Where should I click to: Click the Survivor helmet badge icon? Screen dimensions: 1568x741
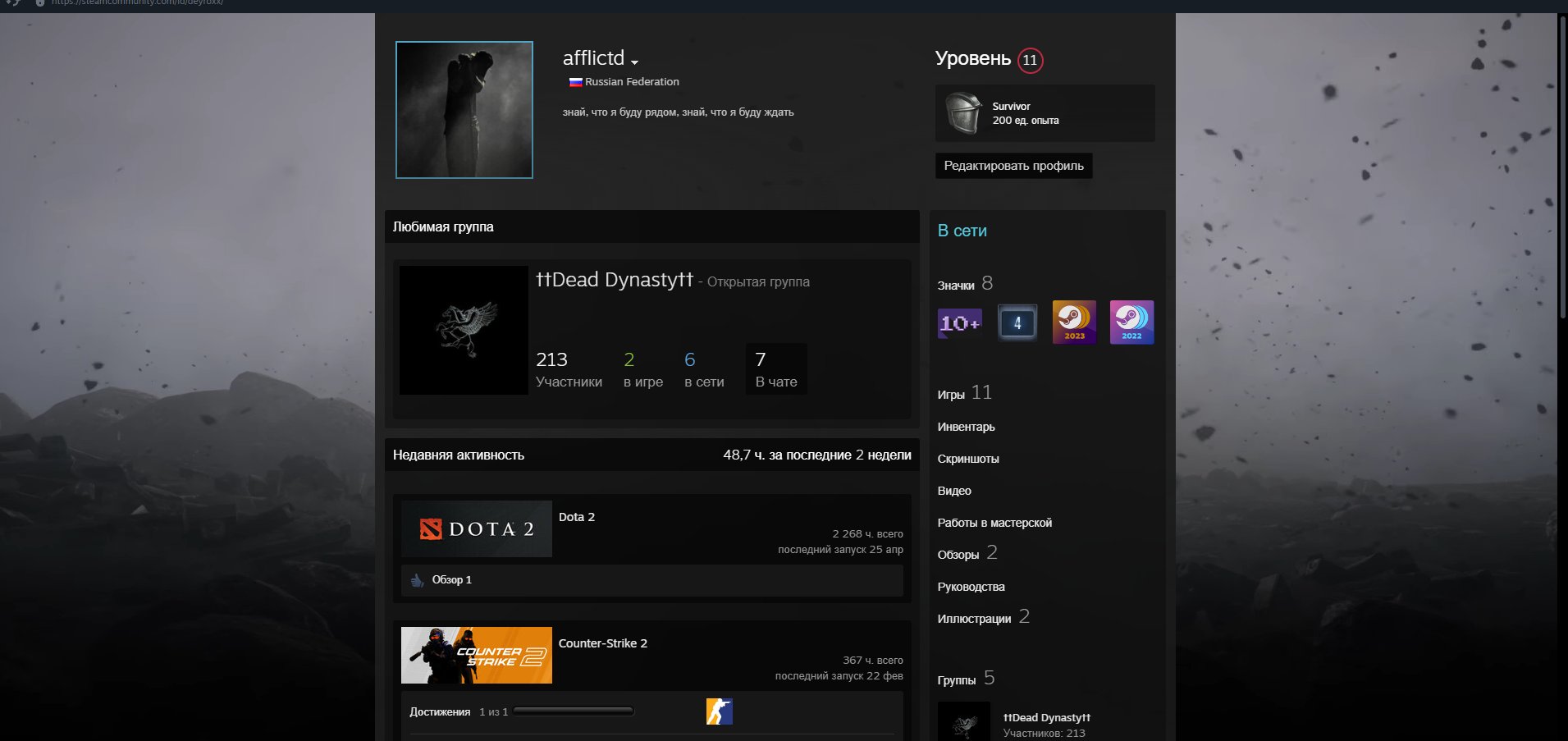(963, 112)
